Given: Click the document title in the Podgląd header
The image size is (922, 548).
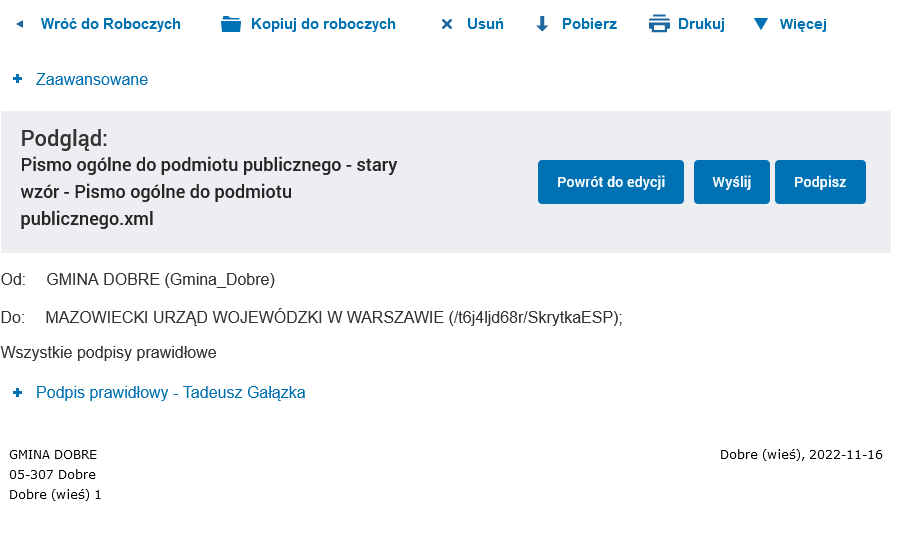Looking at the screenshot, I should pyautogui.click(x=209, y=191).
